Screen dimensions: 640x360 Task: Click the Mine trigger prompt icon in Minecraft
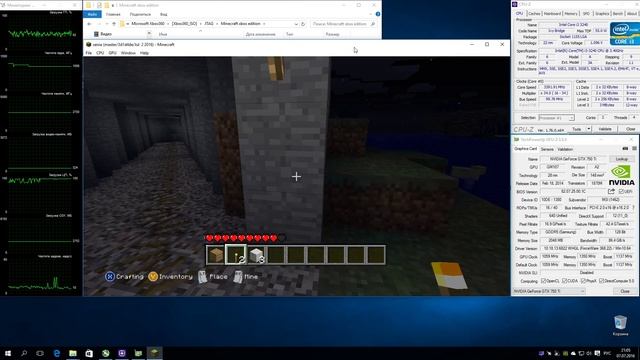[238, 277]
